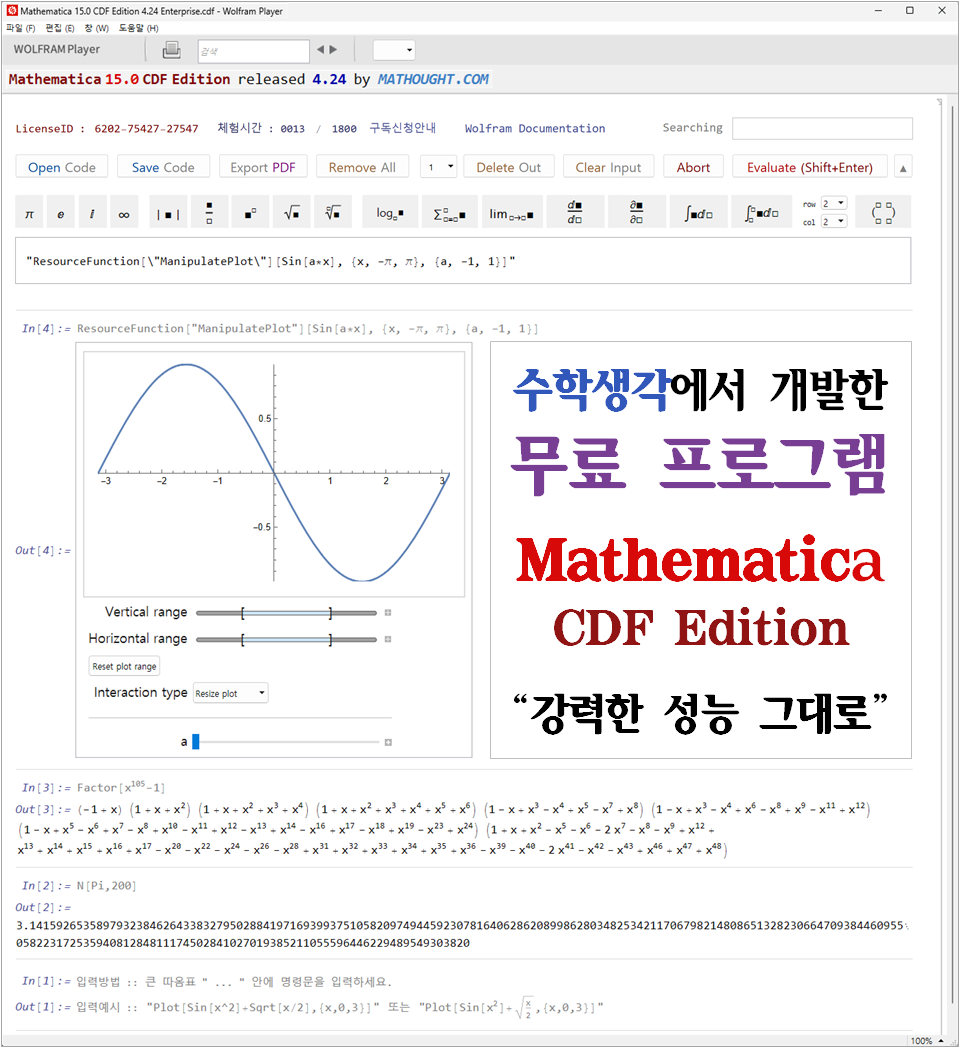960x1049 pixels.
Task: Click the Vertical range slider
Action: click(286, 613)
